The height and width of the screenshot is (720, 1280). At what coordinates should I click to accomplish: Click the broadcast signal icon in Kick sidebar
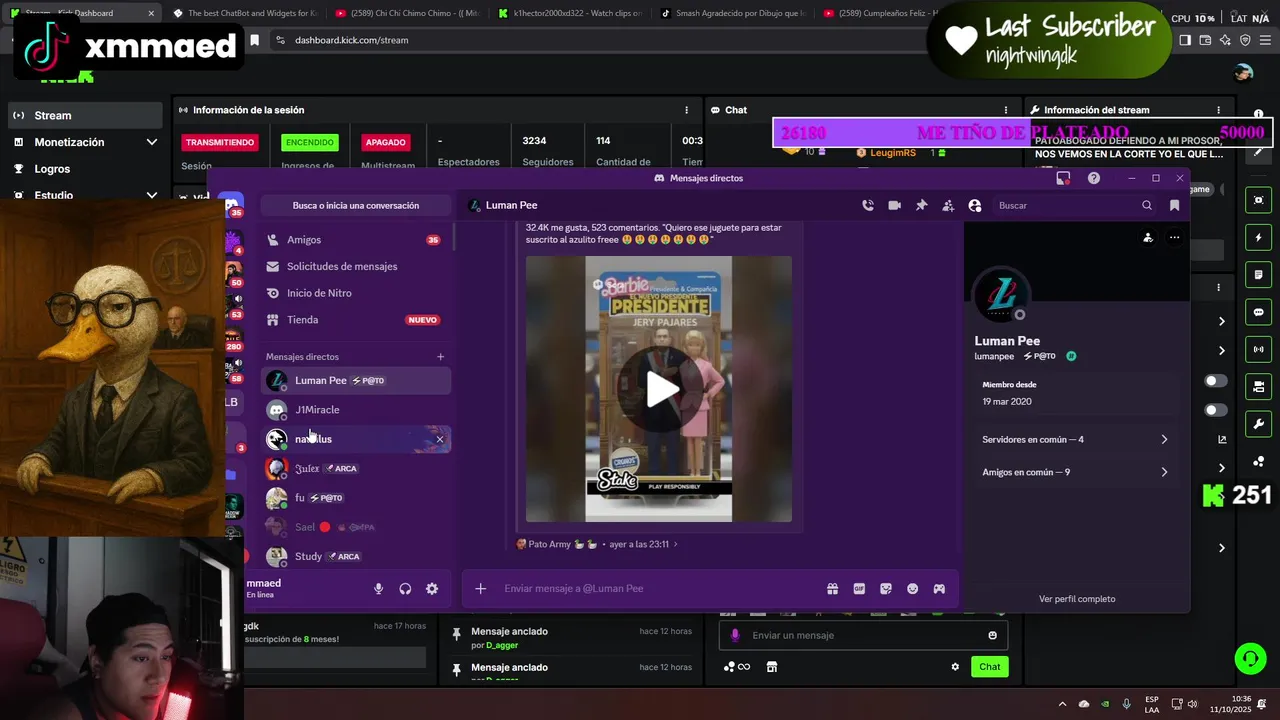1258,349
